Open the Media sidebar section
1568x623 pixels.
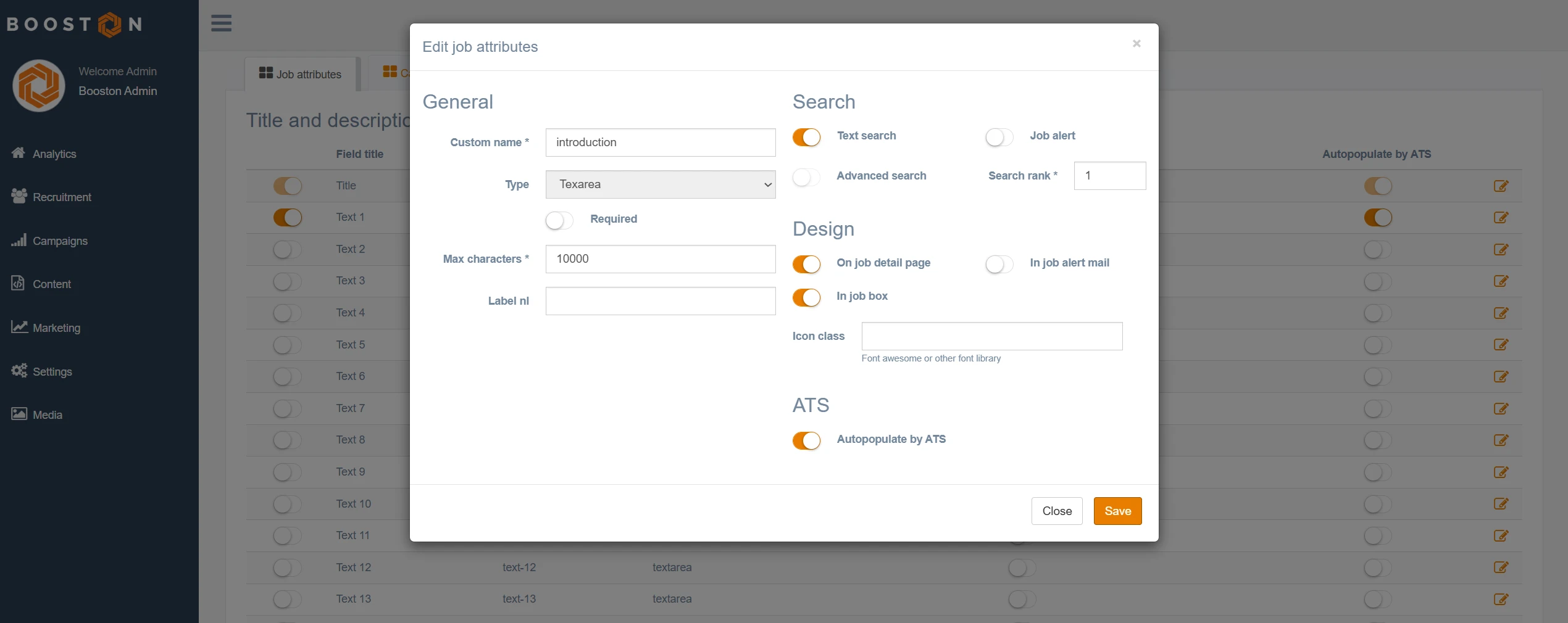coord(47,415)
